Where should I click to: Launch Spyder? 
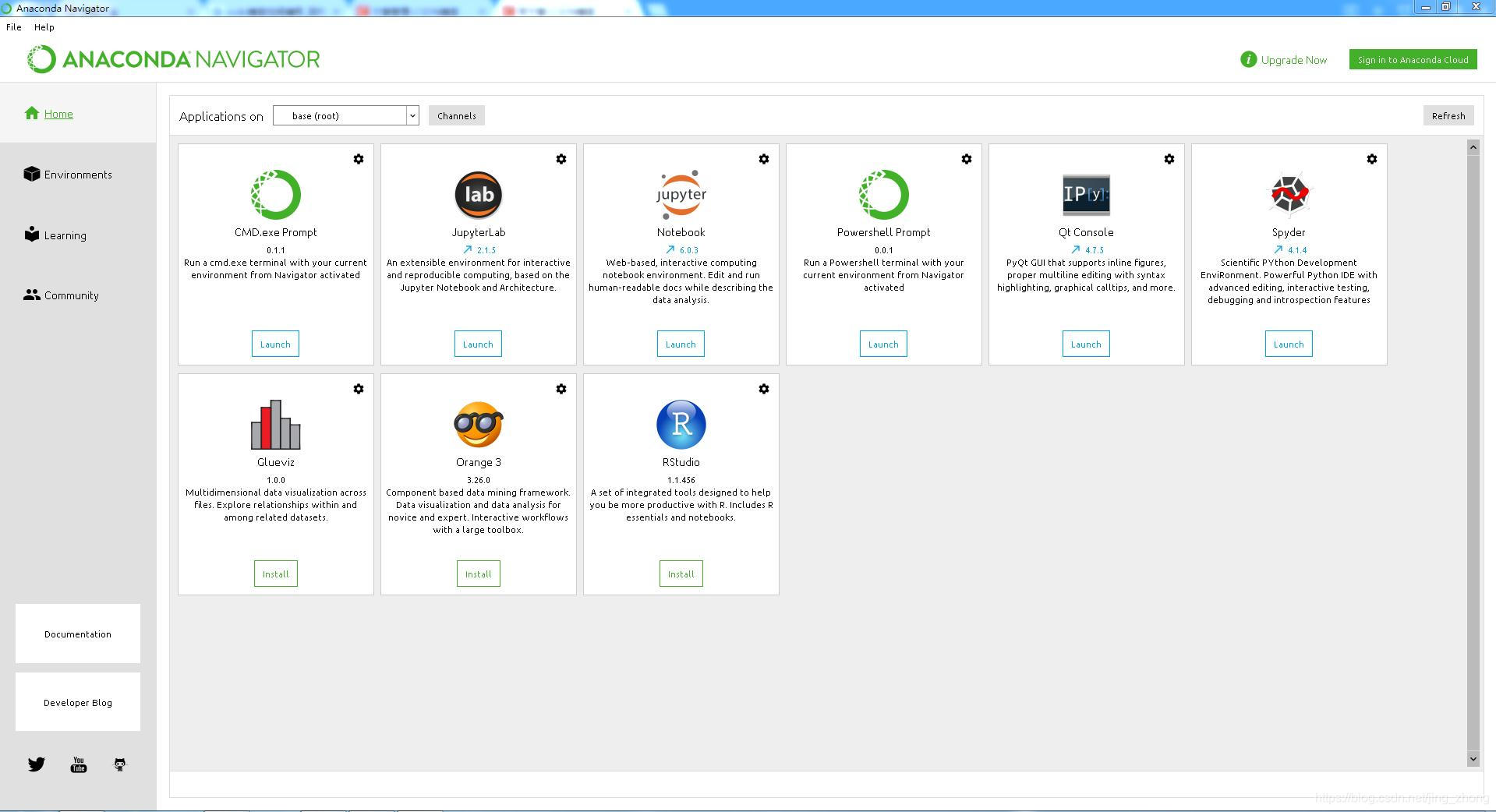click(1289, 344)
